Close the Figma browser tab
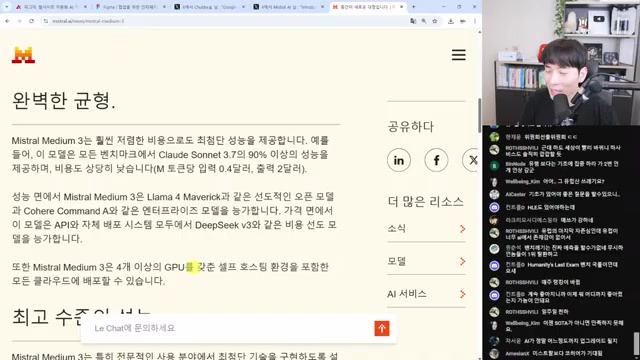The width and height of the screenshot is (640, 360). [x=164, y=7]
